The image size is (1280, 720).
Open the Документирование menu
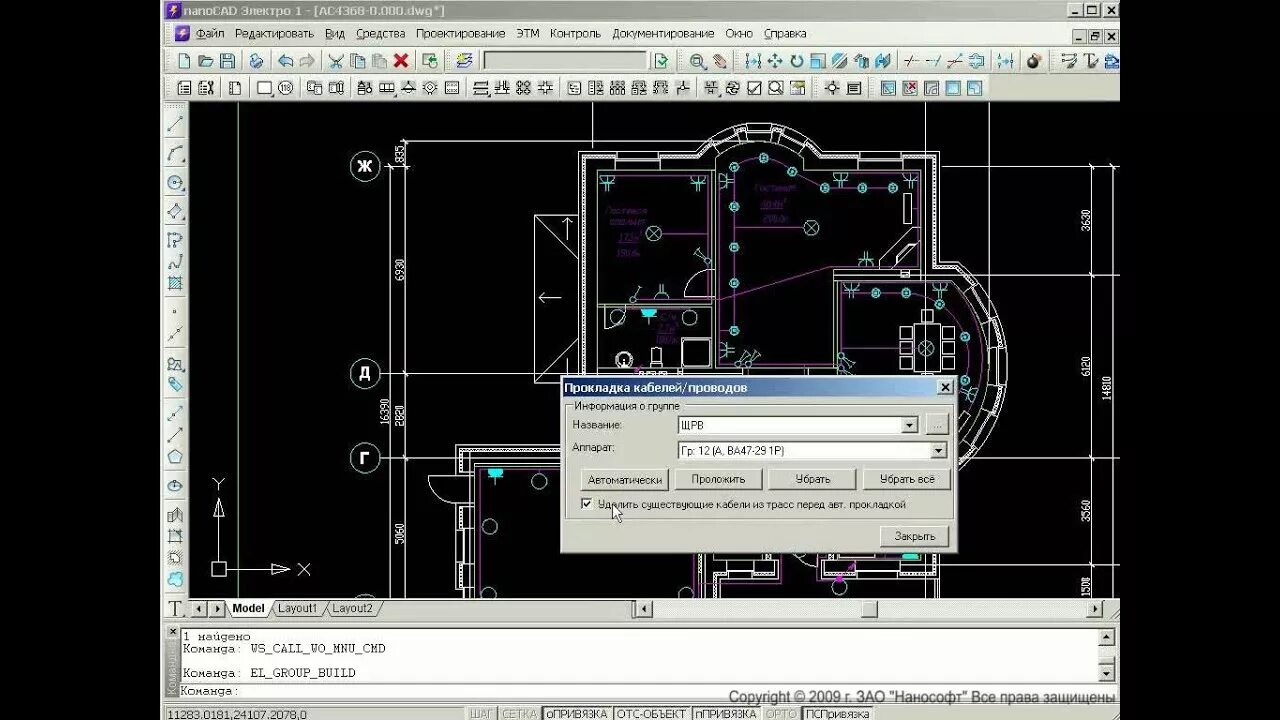(663, 33)
